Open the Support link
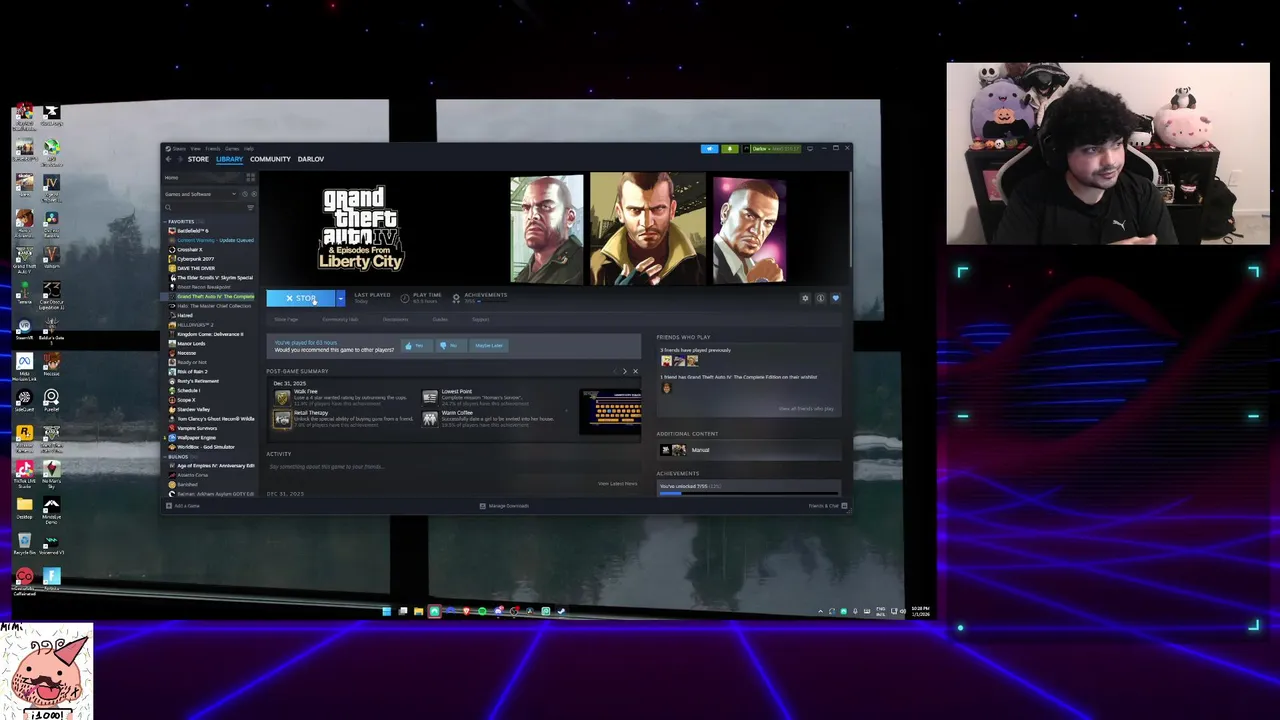 coord(480,320)
